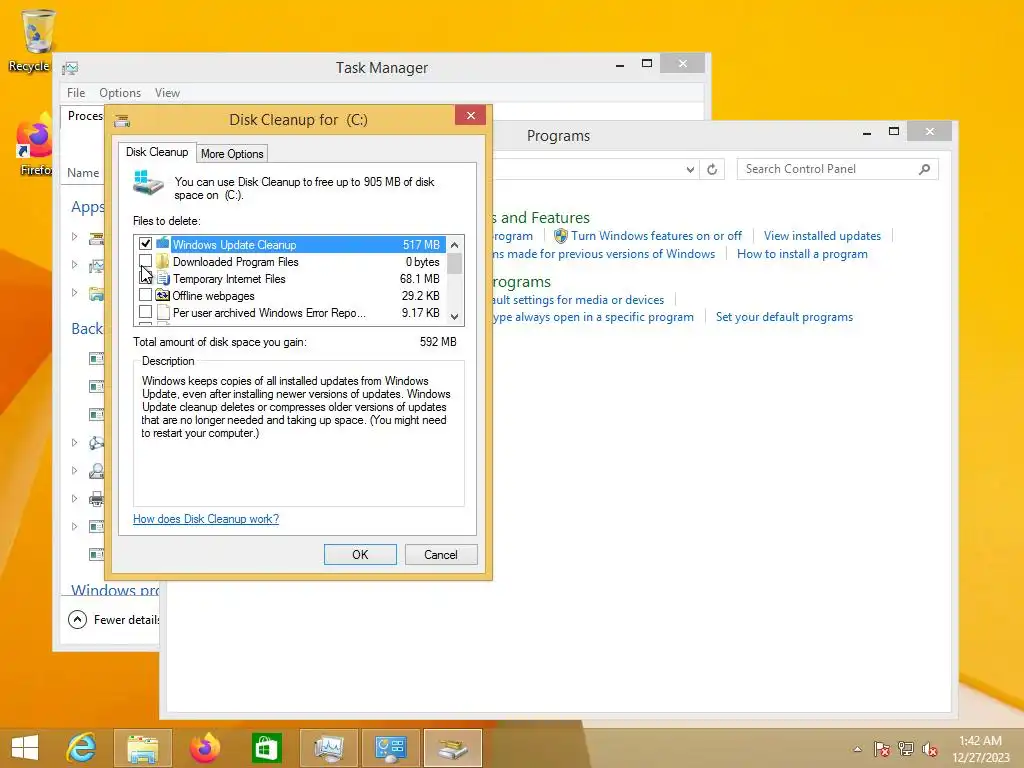Click the Windows Start button
The height and width of the screenshot is (768, 1024).
[25, 748]
